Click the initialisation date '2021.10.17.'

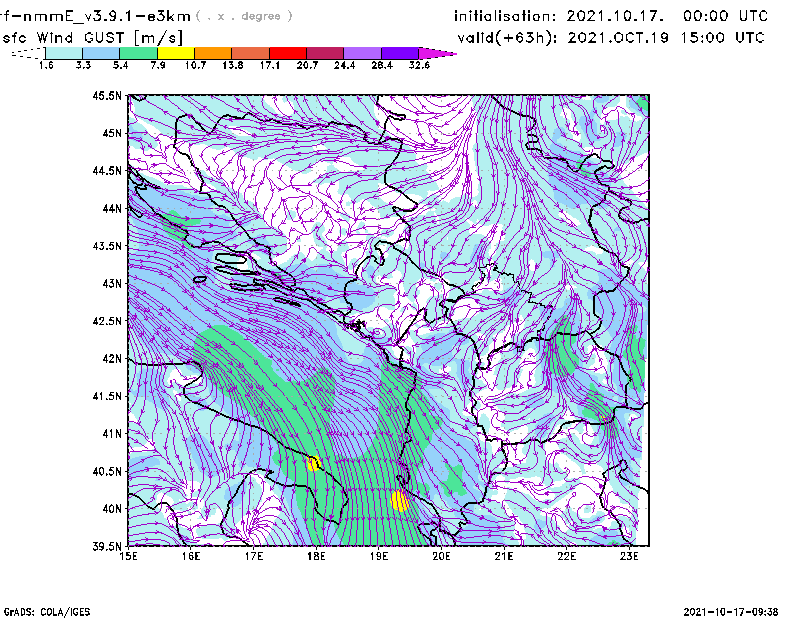pyautogui.click(x=615, y=16)
